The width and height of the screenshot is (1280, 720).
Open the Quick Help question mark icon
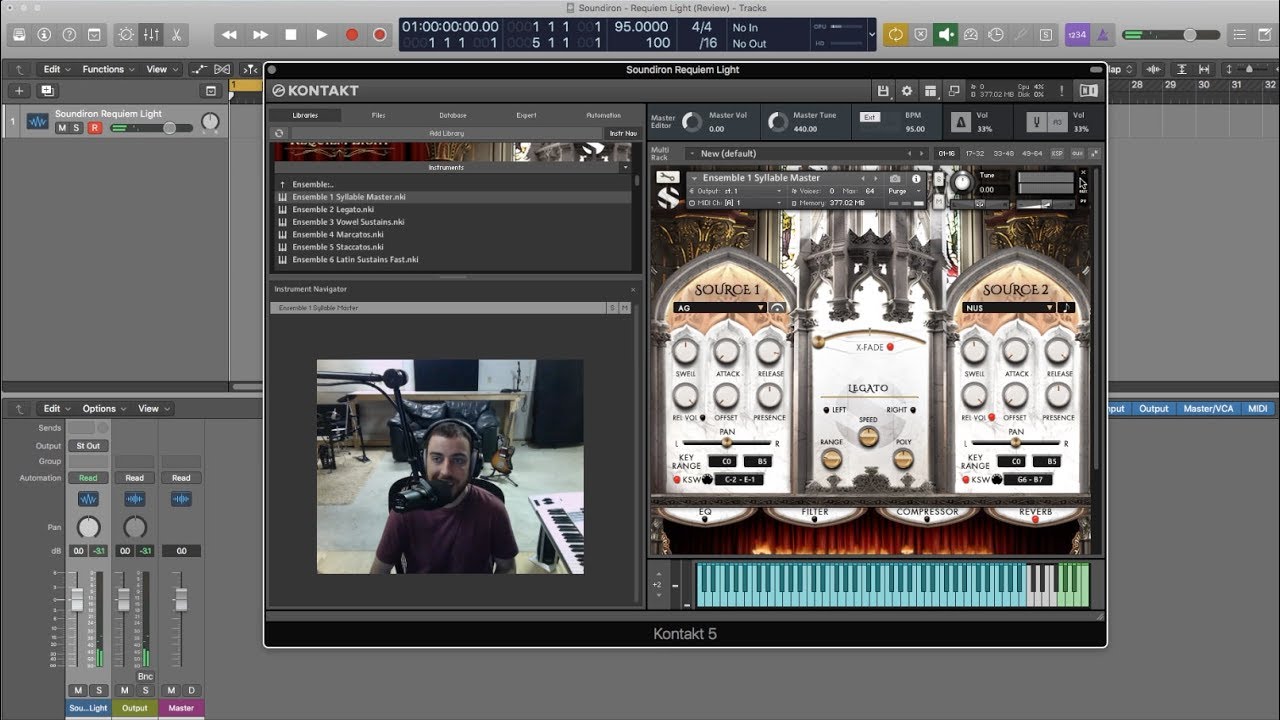tap(69, 34)
